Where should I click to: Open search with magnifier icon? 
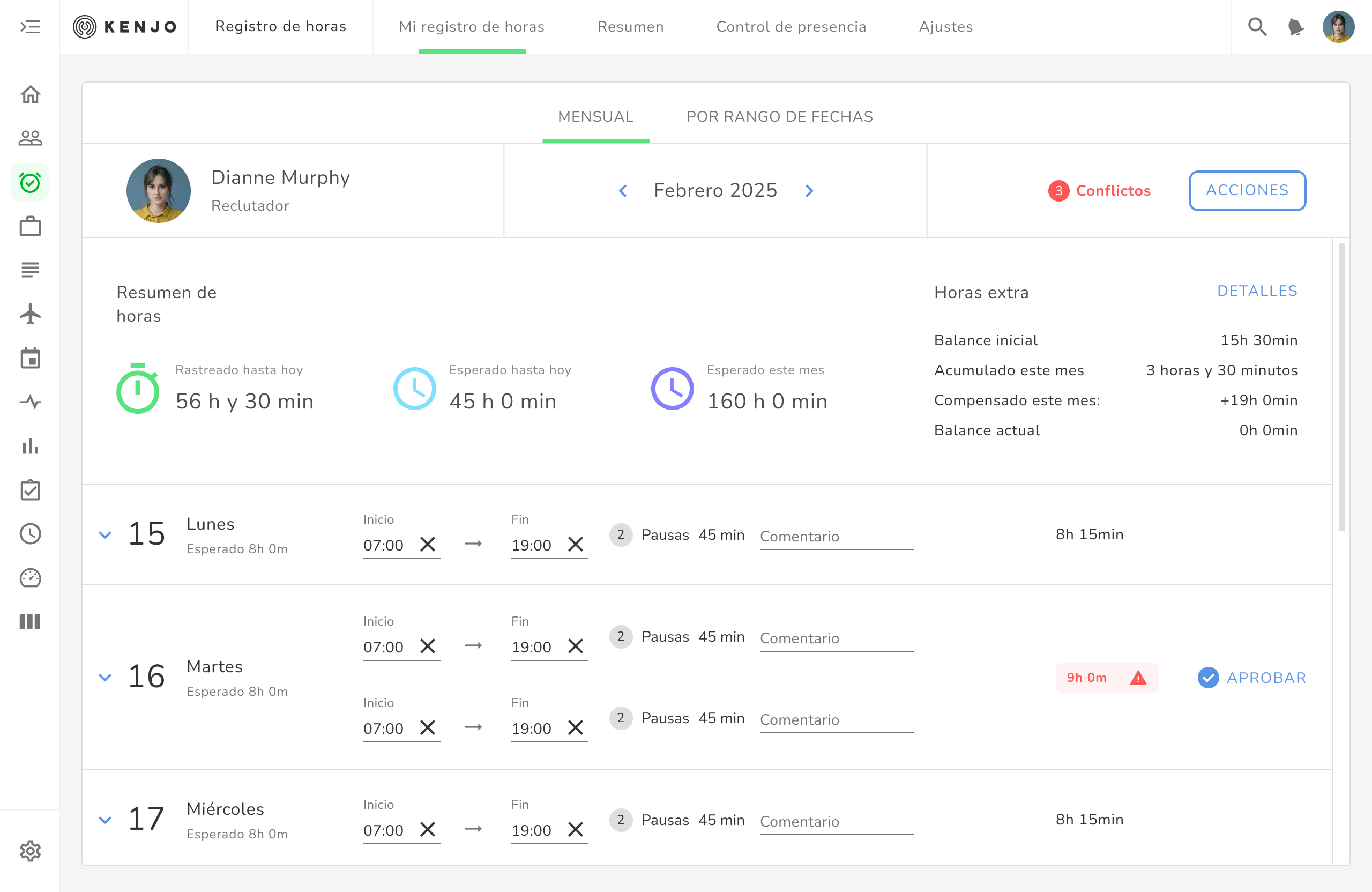pyautogui.click(x=1257, y=26)
